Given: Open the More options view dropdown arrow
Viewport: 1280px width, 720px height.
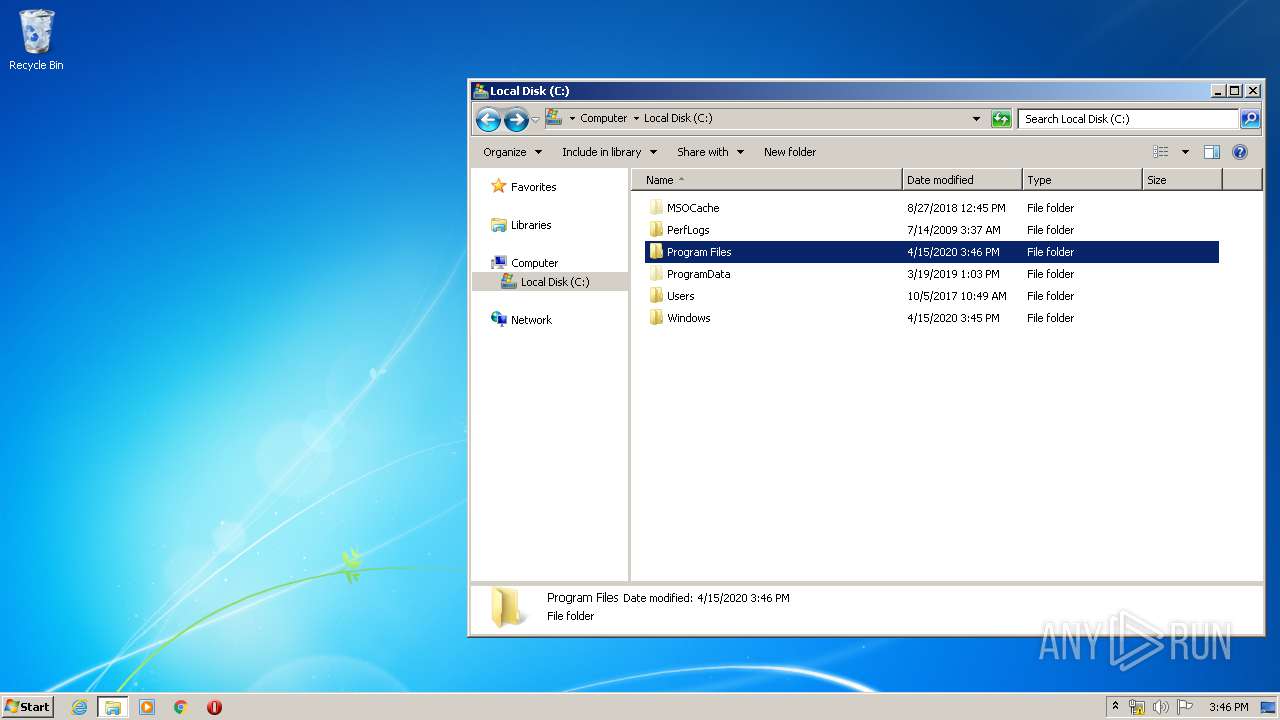Looking at the screenshot, I should [x=1185, y=152].
